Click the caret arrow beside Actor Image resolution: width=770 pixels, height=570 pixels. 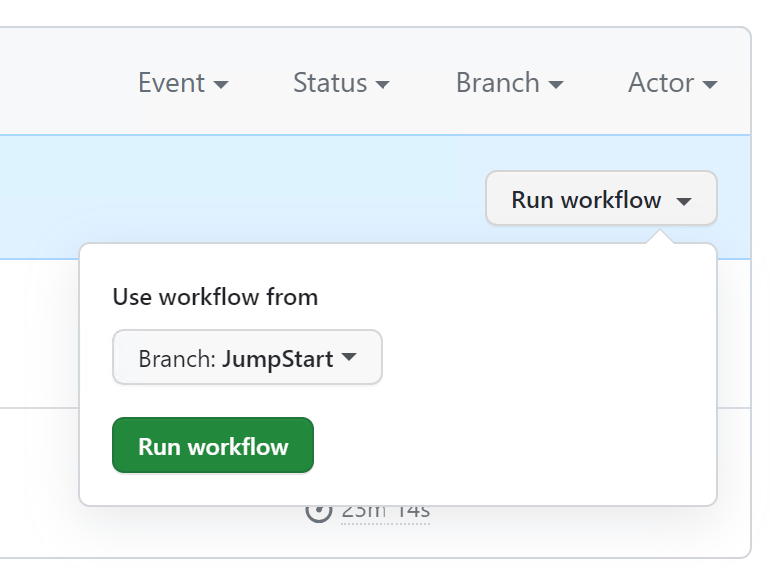click(710, 85)
